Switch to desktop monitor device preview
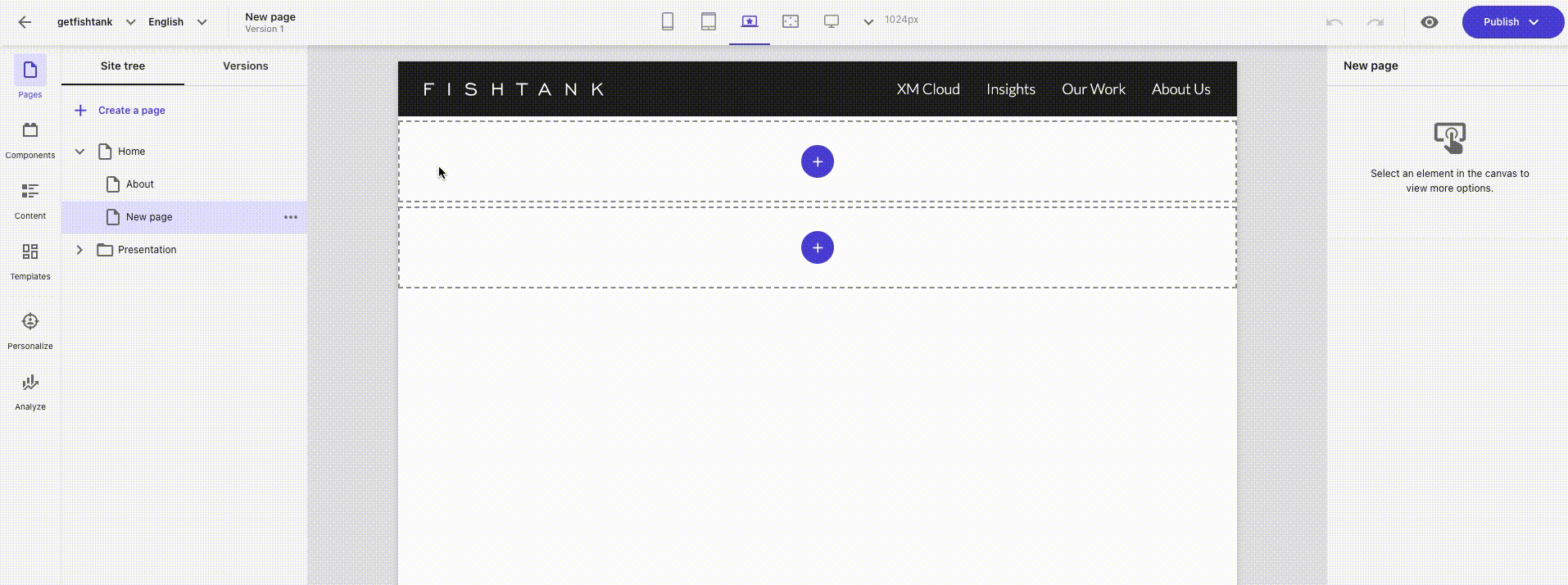This screenshot has height=585, width=1568. [832, 21]
